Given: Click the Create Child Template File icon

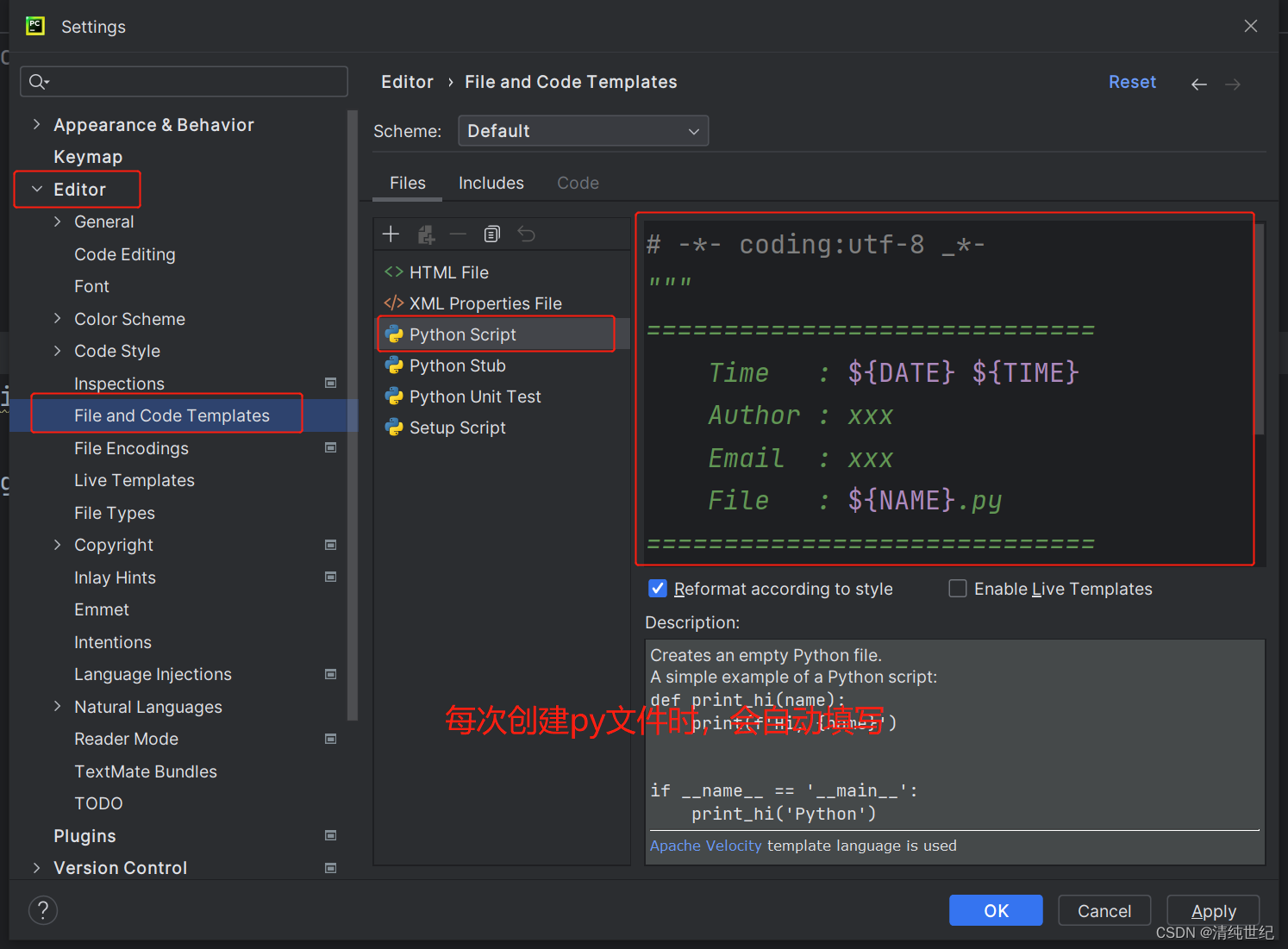Looking at the screenshot, I should pos(426,234).
